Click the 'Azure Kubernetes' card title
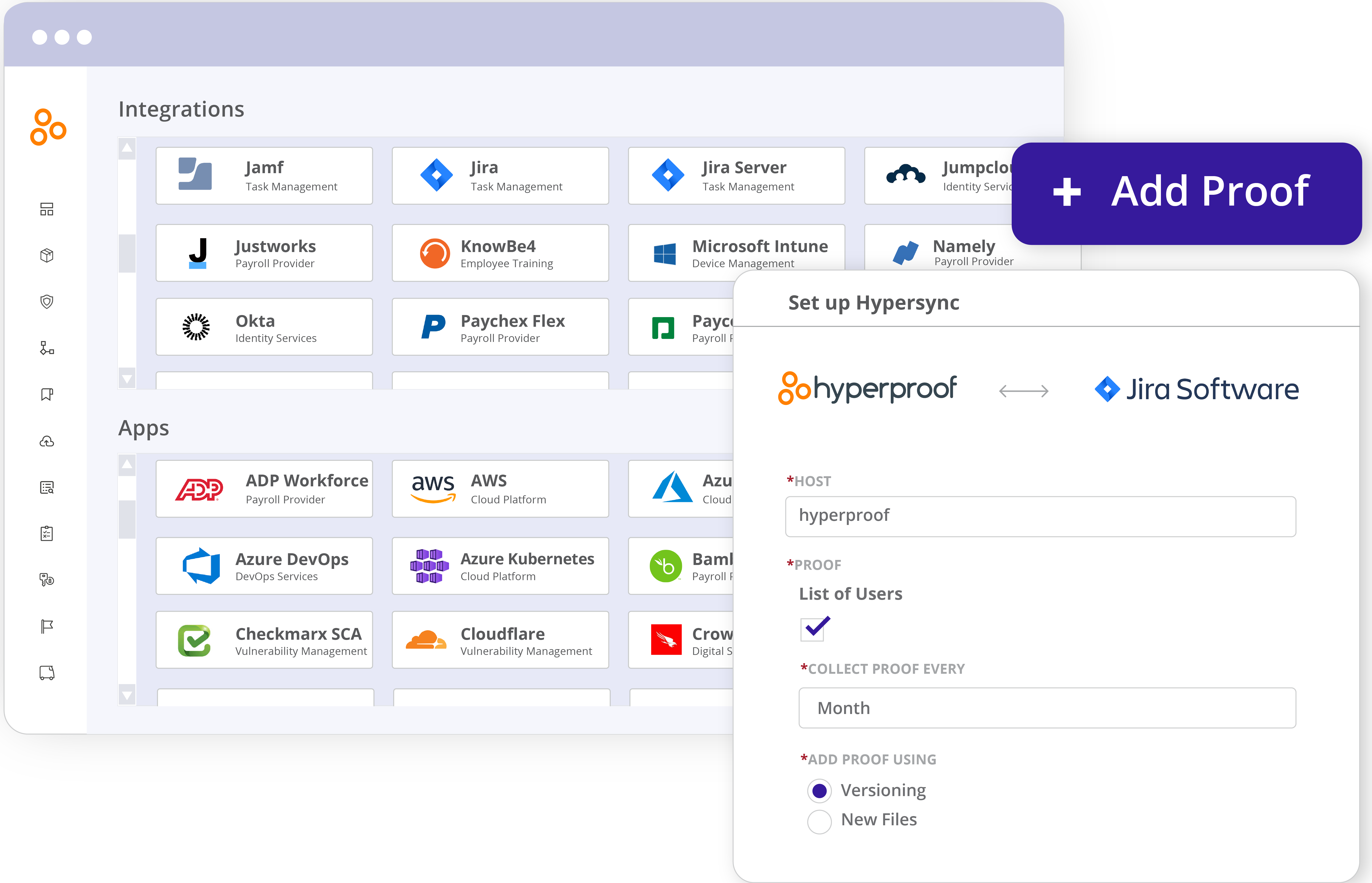 (x=527, y=559)
